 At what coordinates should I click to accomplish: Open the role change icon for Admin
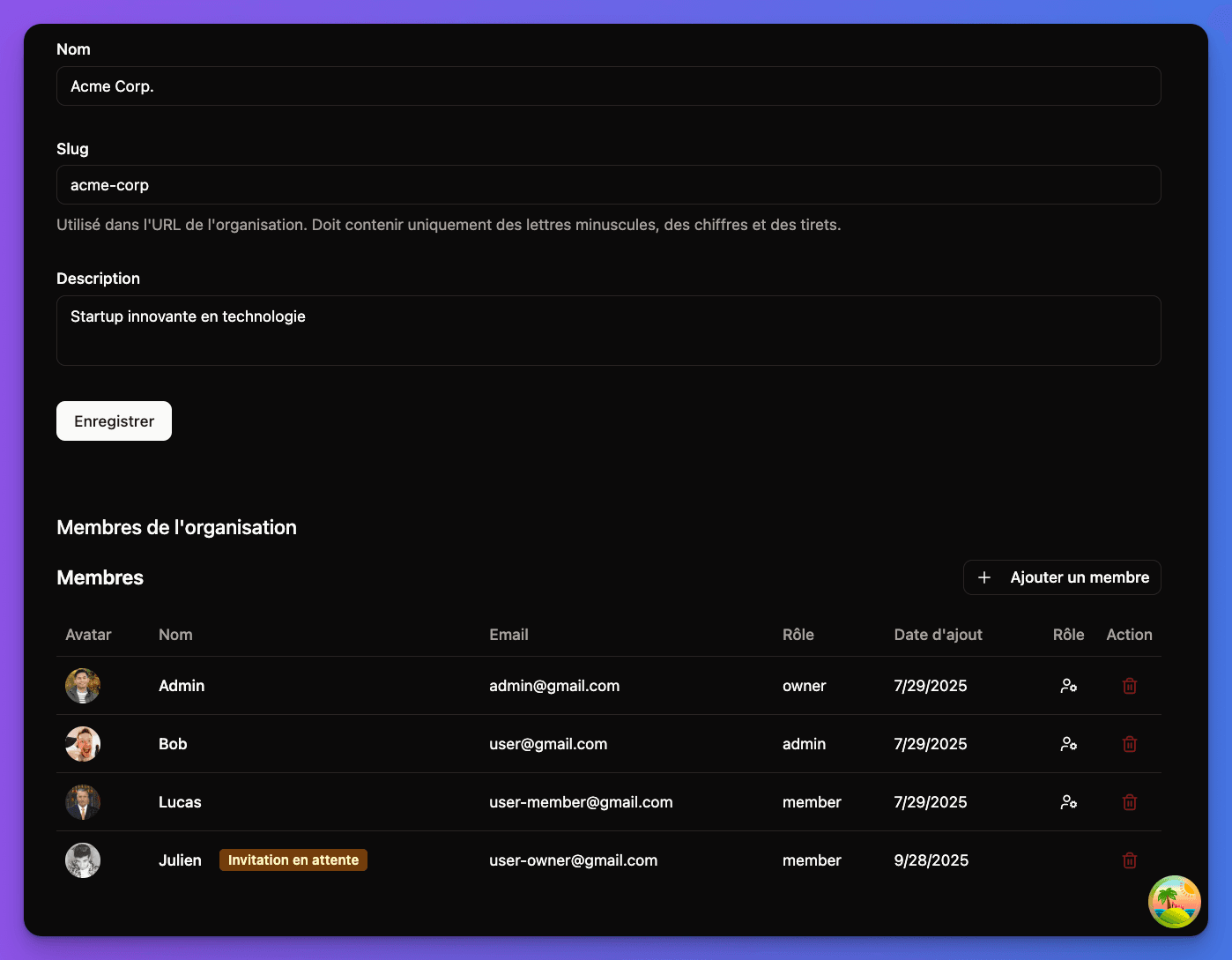[x=1069, y=685]
